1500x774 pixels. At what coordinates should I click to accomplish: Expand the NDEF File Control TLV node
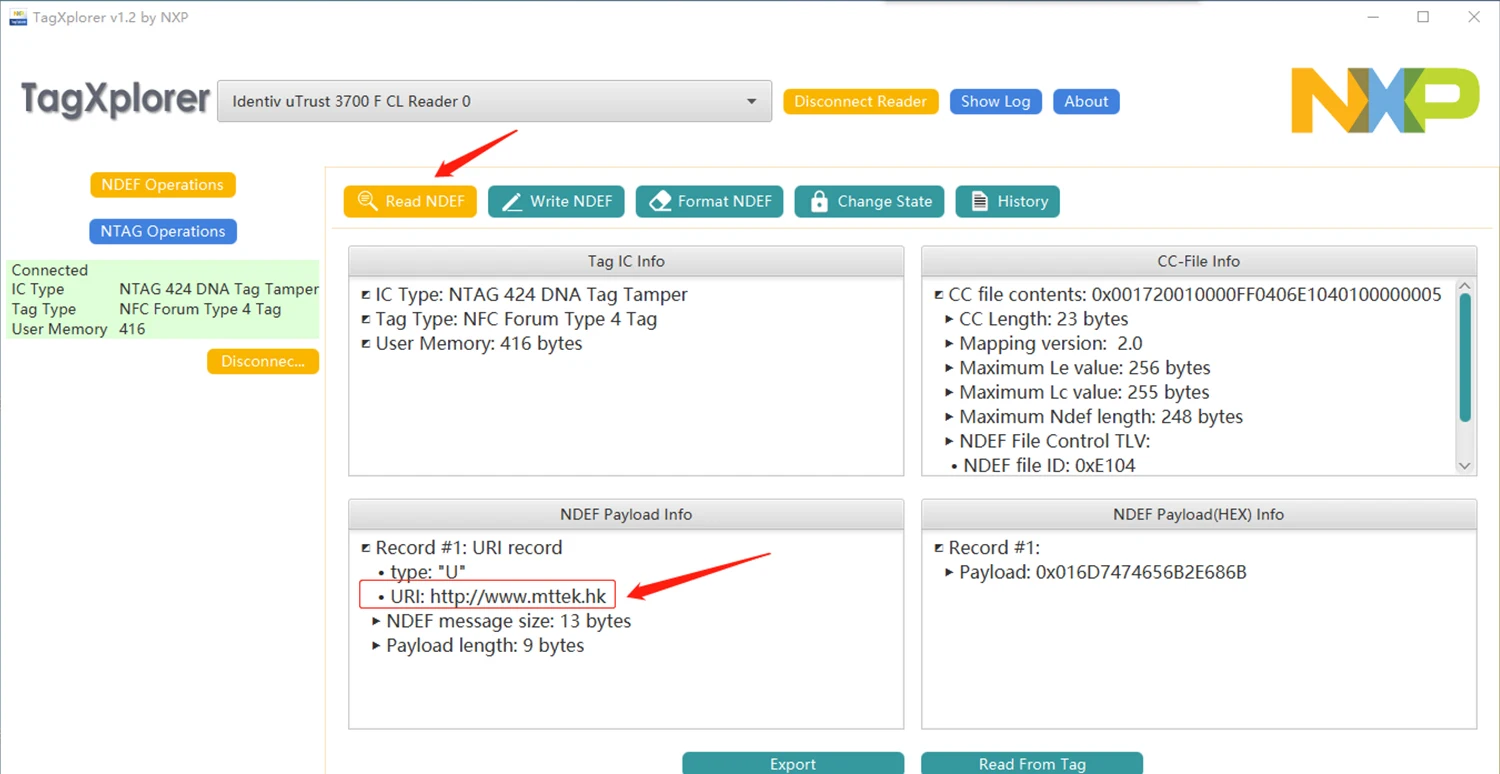(950, 441)
